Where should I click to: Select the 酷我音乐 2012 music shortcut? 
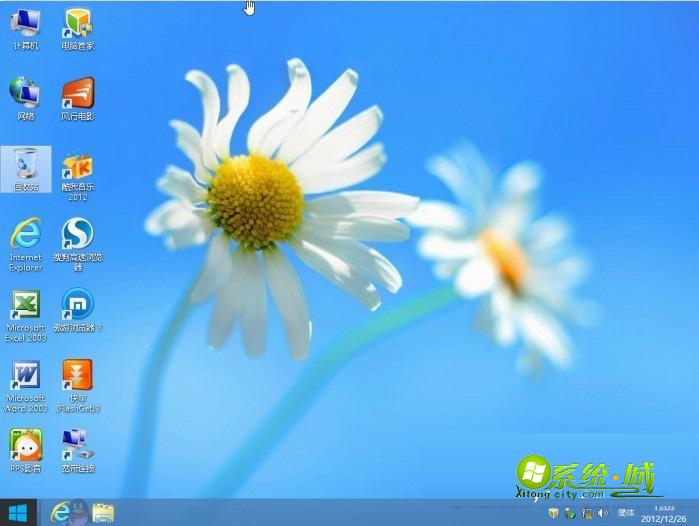78,177
